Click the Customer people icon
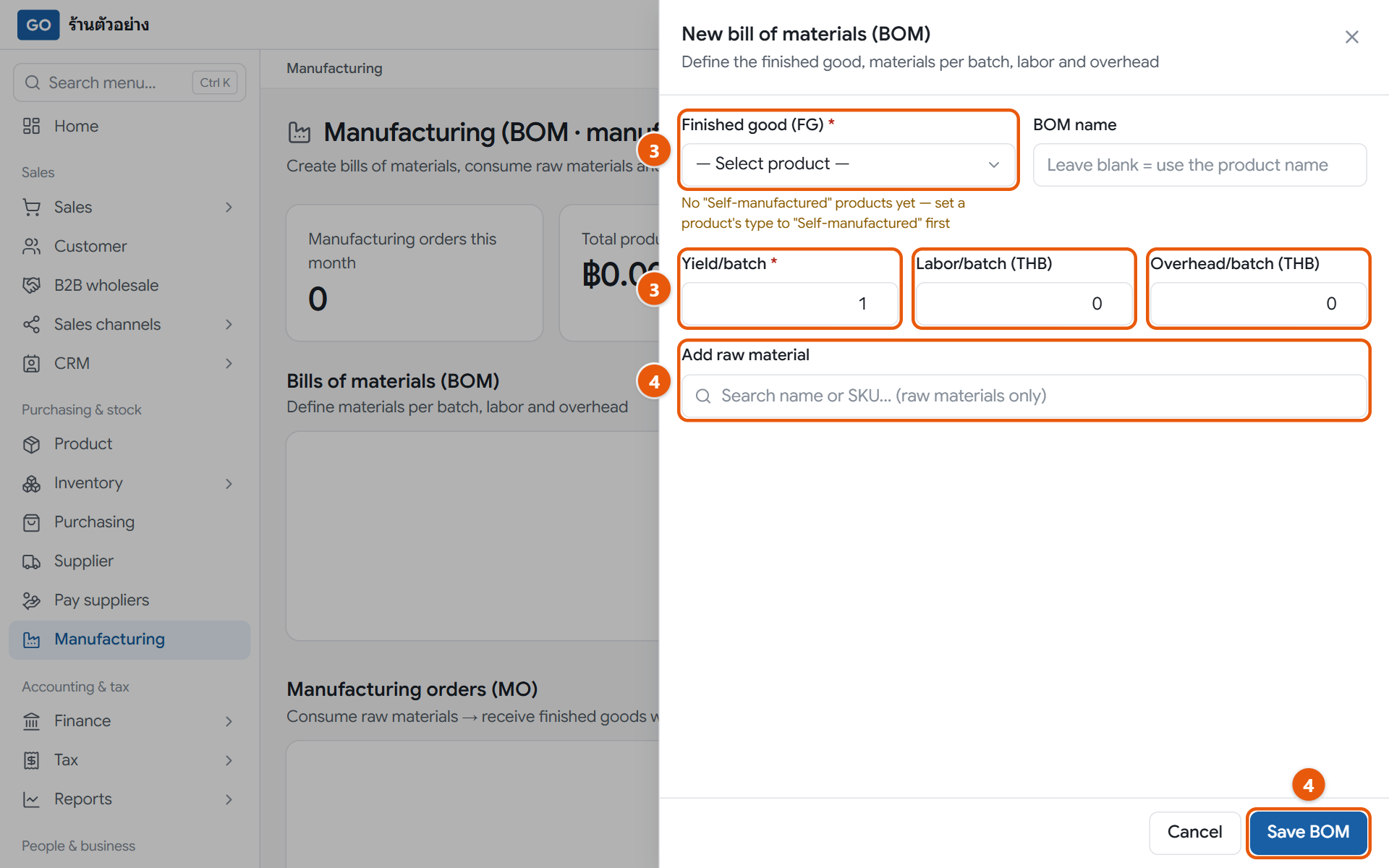1389x868 pixels. [x=31, y=246]
